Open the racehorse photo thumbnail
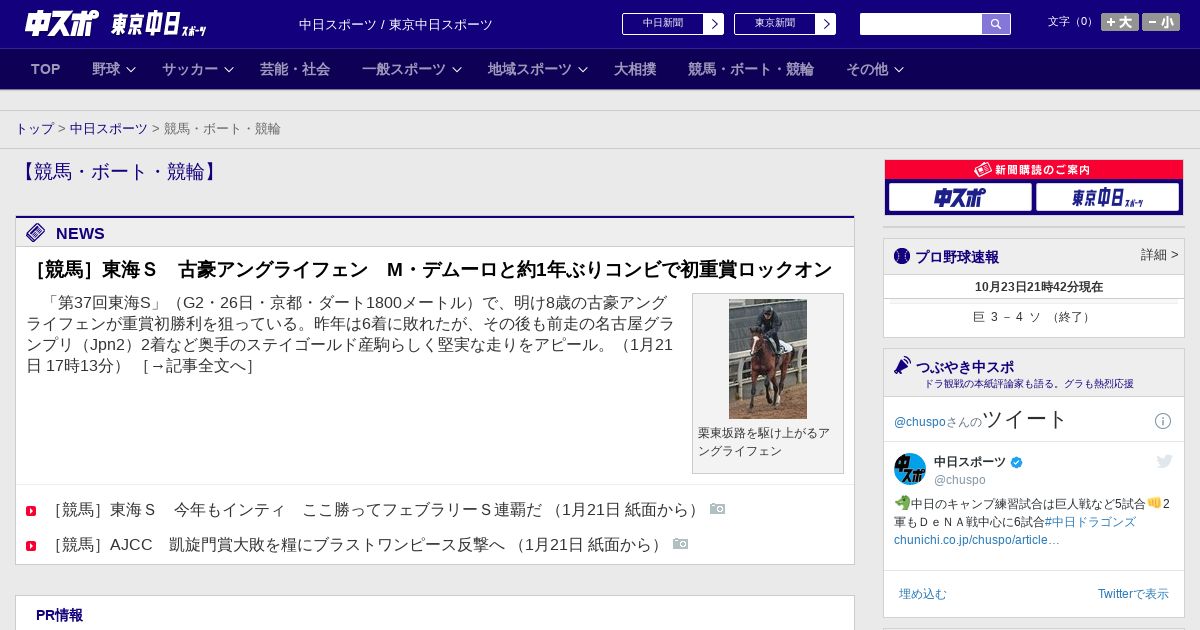 [768, 359]
